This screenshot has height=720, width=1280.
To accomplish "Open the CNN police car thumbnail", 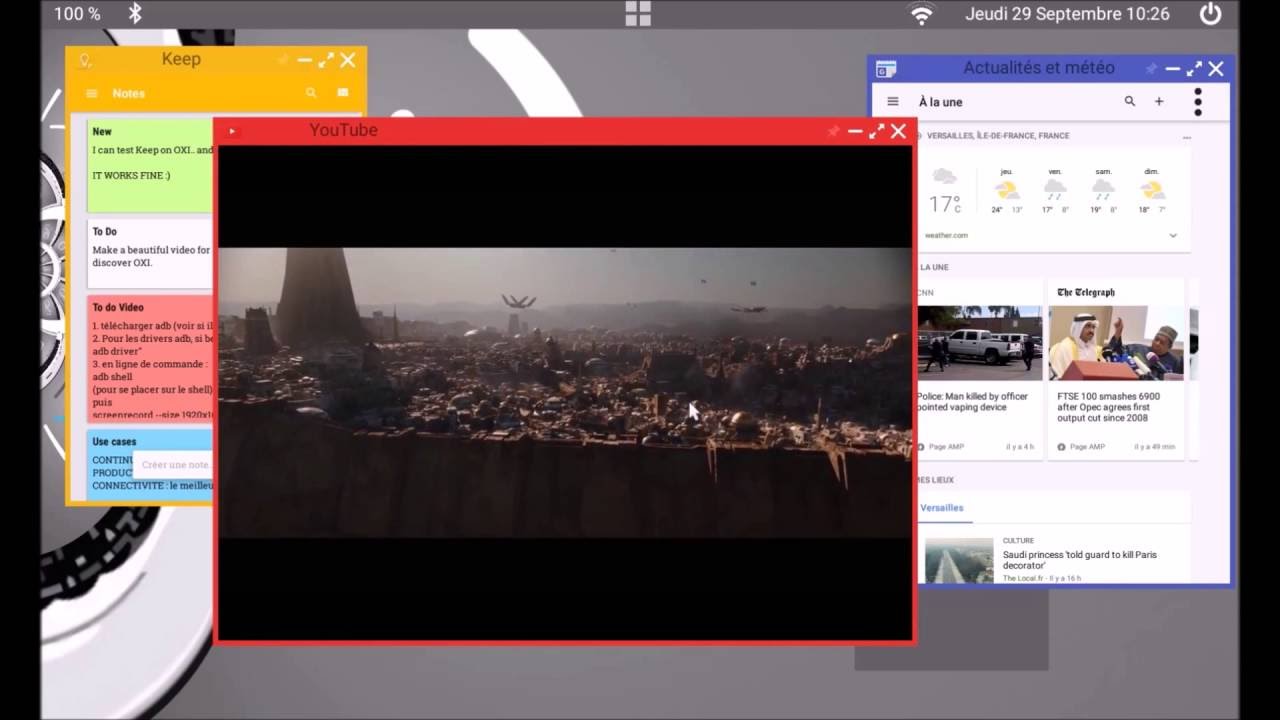I will (x=980, y=343).
